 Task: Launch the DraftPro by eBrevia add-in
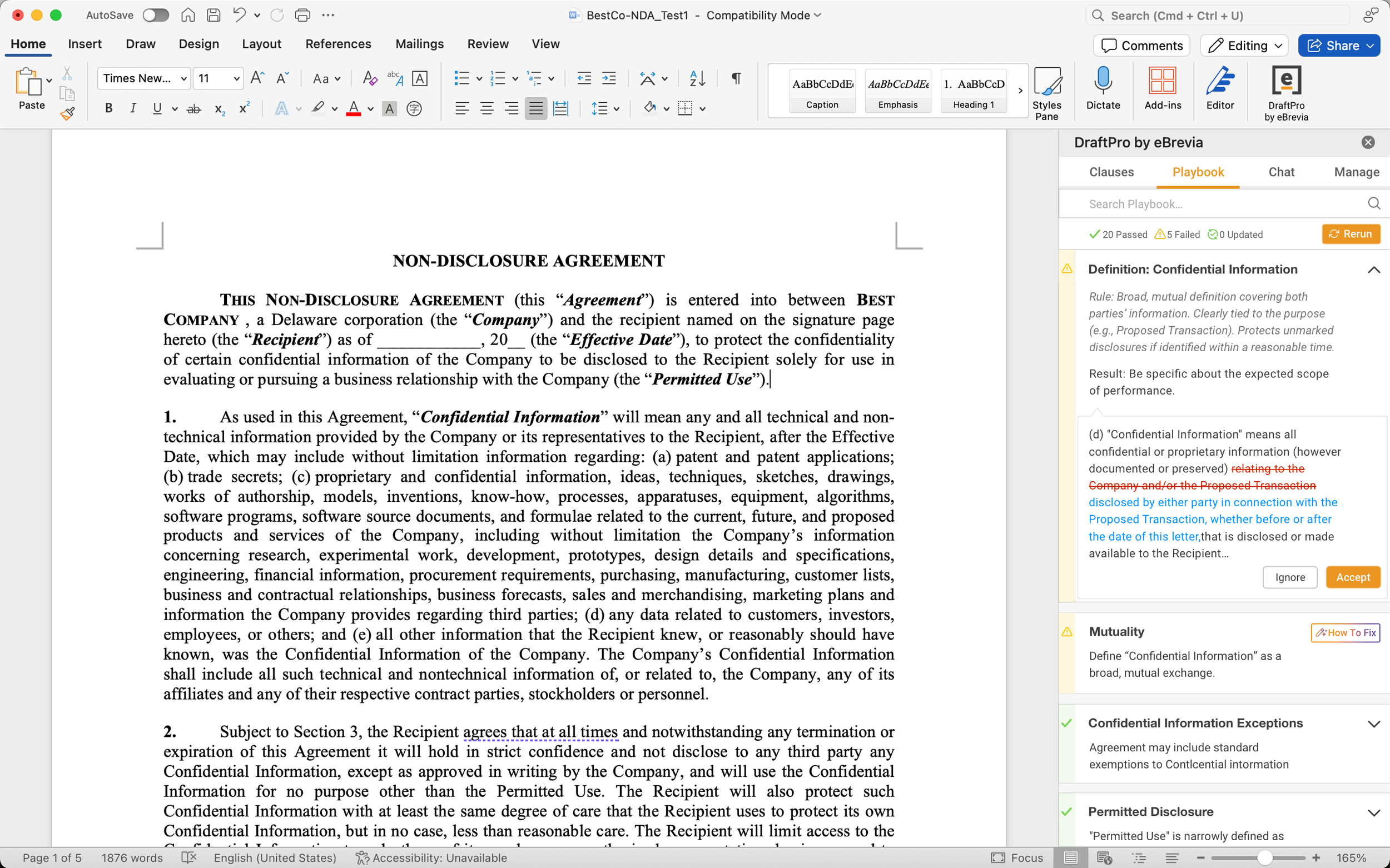(x=1286, y=93)
